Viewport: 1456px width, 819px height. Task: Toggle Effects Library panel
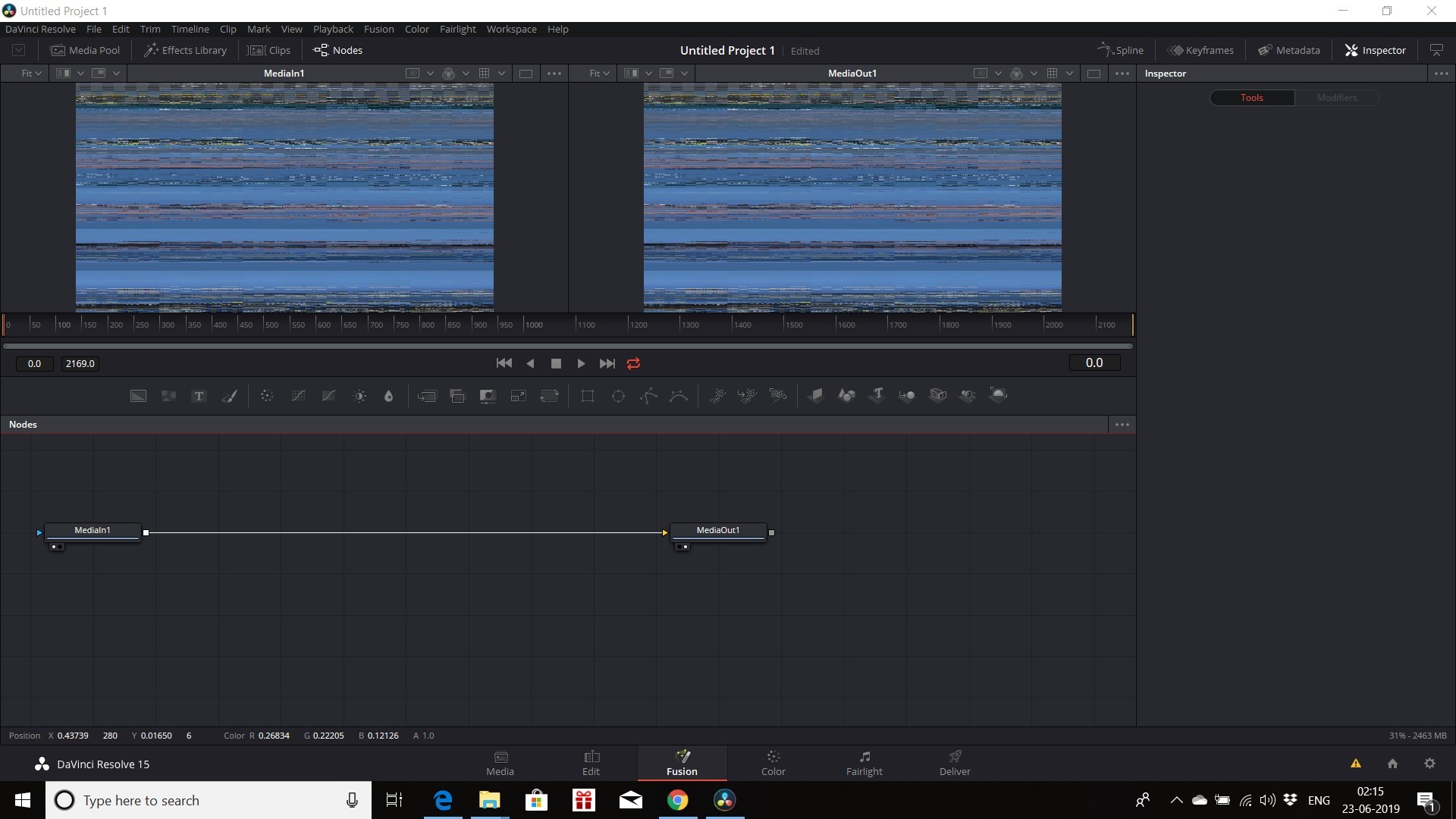point(186,50)
